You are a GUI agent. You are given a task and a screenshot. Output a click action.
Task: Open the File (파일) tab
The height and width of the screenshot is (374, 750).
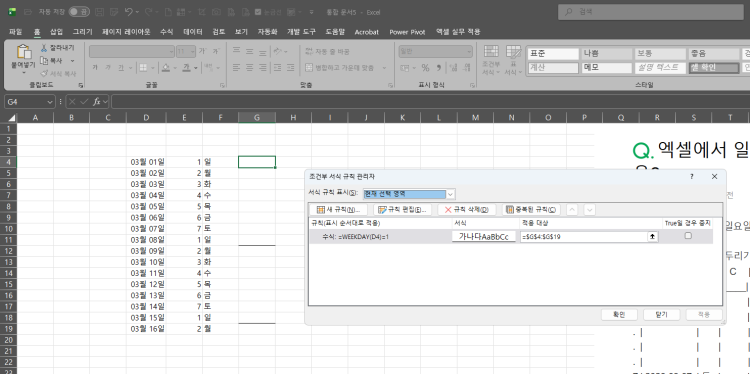click(x=15, y=32)
